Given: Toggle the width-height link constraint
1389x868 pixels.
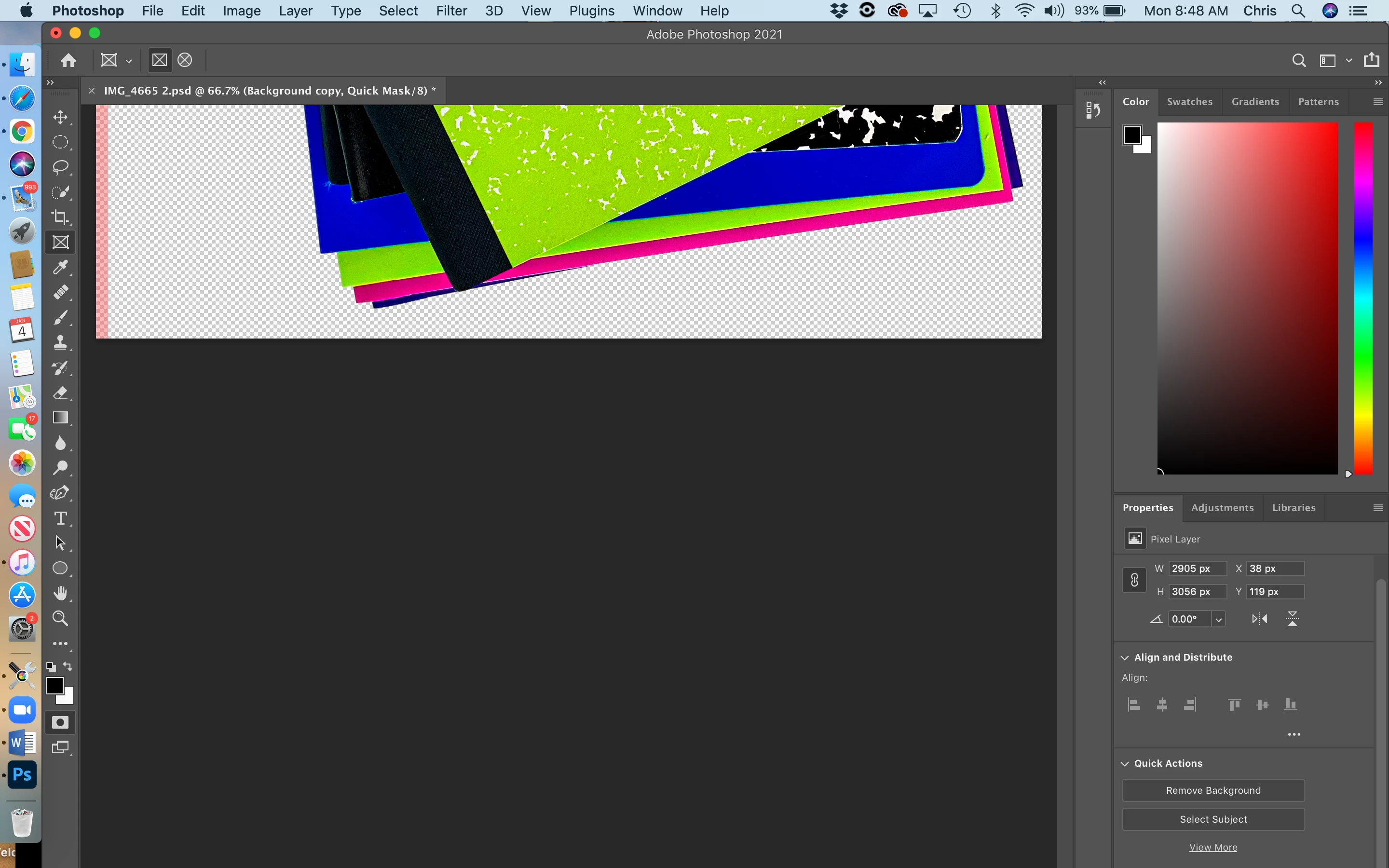Looking at the screenshot, I should [1134, 580].
